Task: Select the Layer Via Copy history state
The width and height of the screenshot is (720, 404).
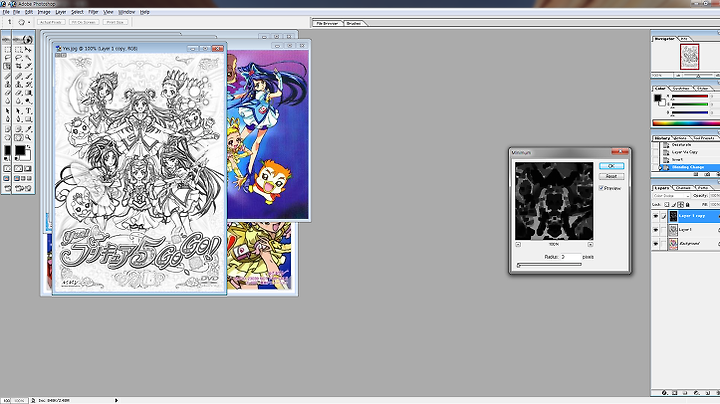Action: click(686, 152)
